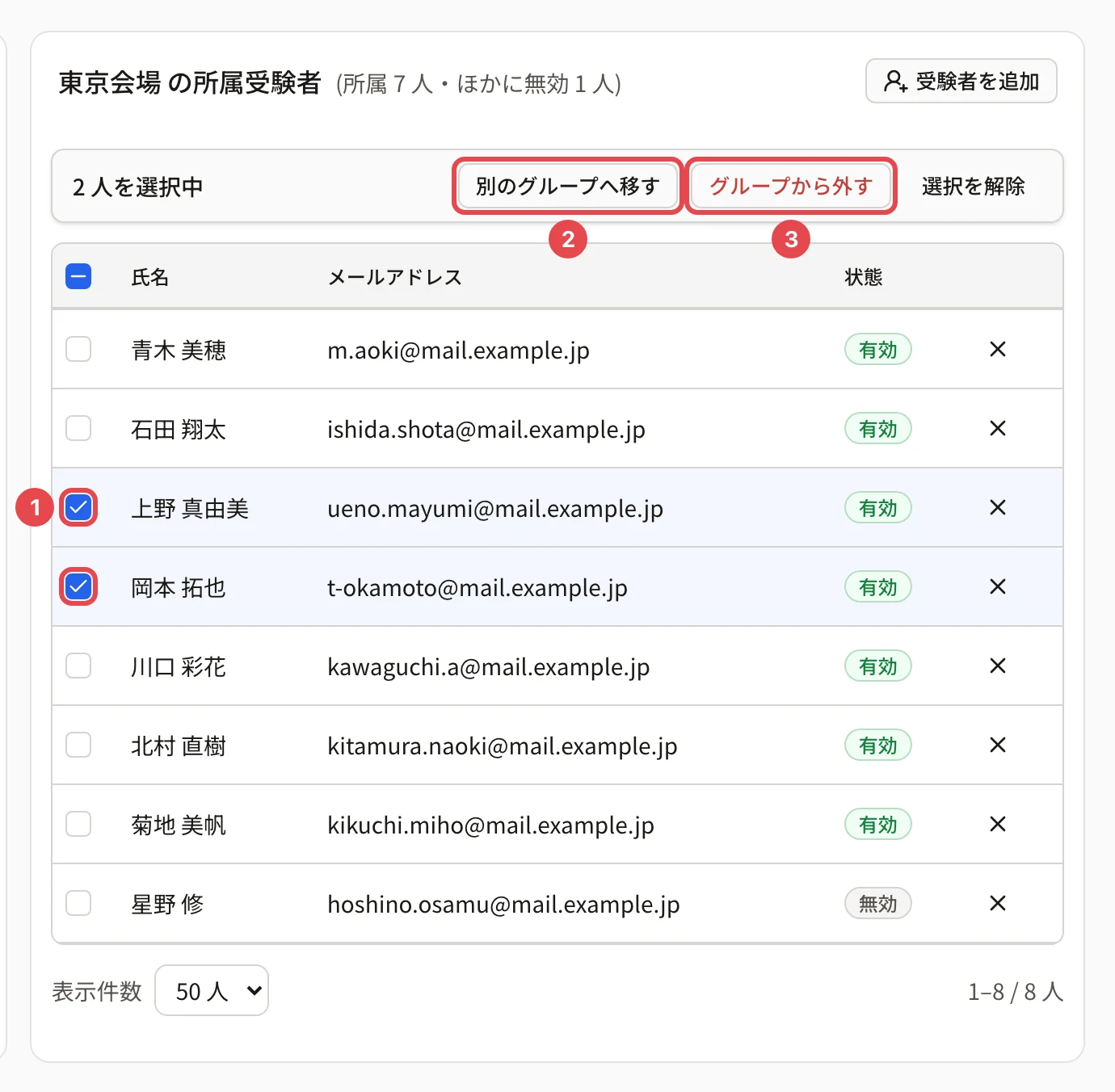This screenshot has width=1115, height=1092.
Task: Remove 上野 真由美 with the X icon
Action: [x=998, y=507]
